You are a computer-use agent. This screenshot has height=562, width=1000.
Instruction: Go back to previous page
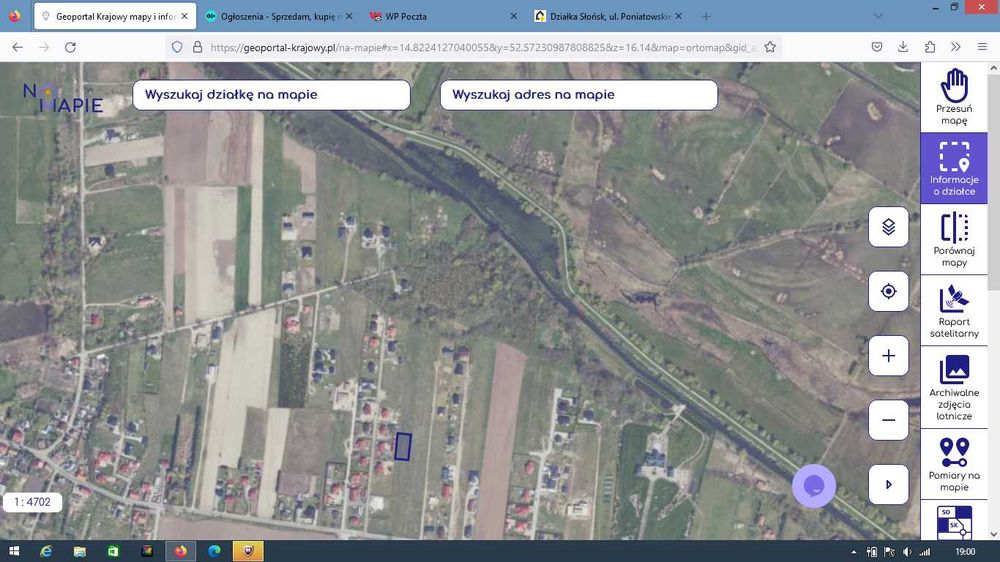coord(17,47)
